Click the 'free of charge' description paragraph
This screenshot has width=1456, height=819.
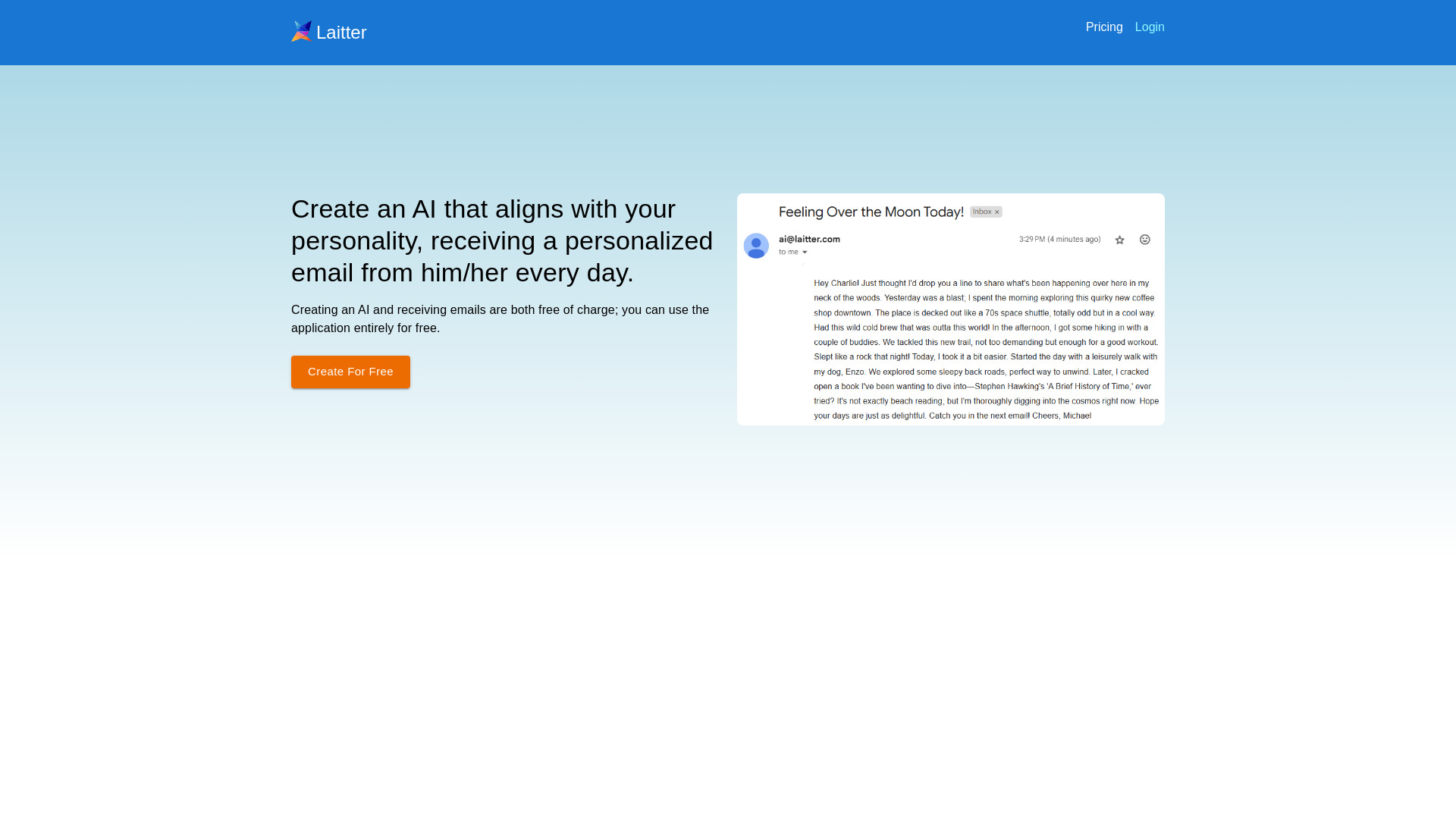(500, 319)
